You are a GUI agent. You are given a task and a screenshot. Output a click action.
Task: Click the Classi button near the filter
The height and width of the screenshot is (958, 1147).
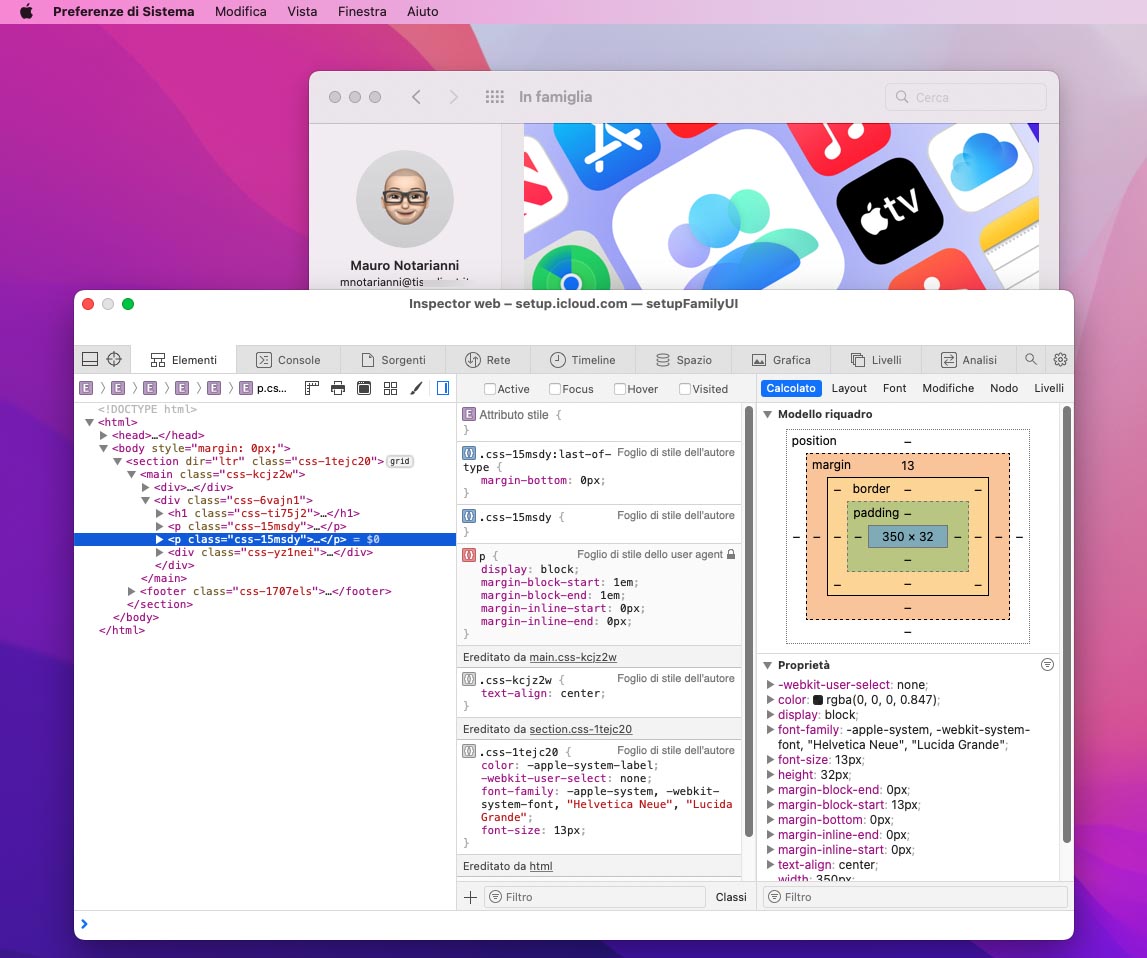click(731, 897)
